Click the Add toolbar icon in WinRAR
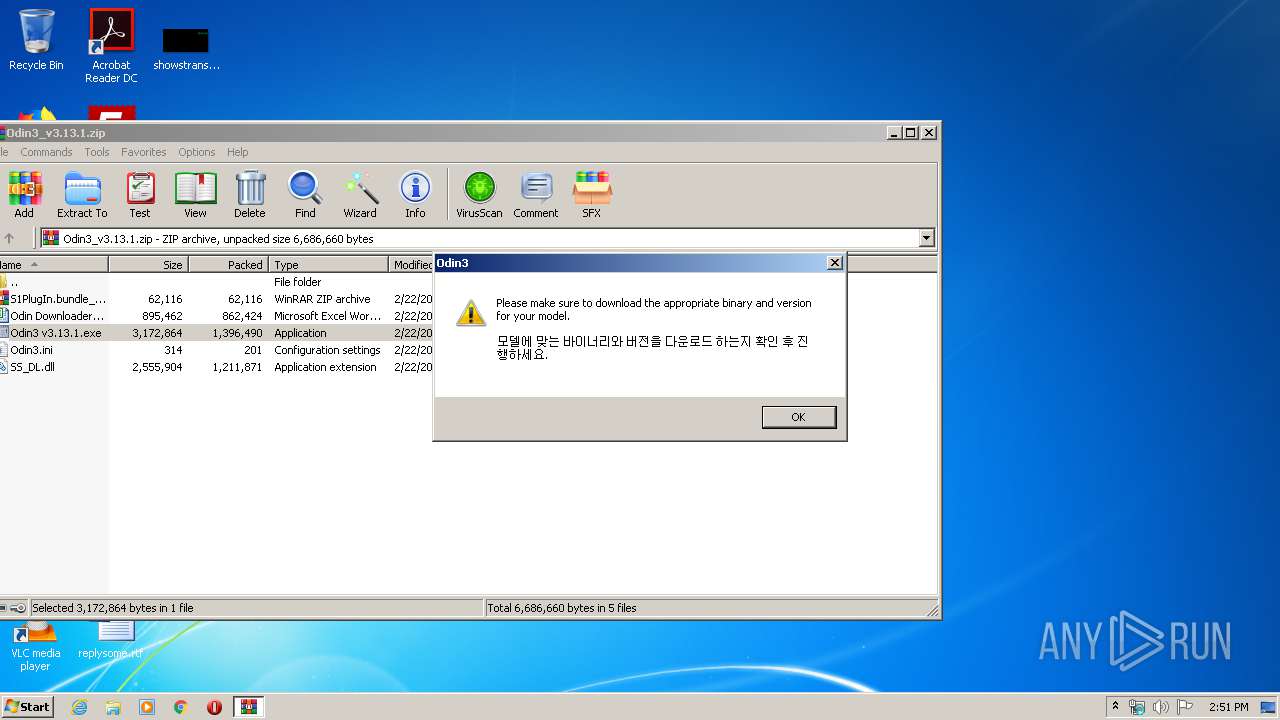1280x720 pixels. (24, 195)
